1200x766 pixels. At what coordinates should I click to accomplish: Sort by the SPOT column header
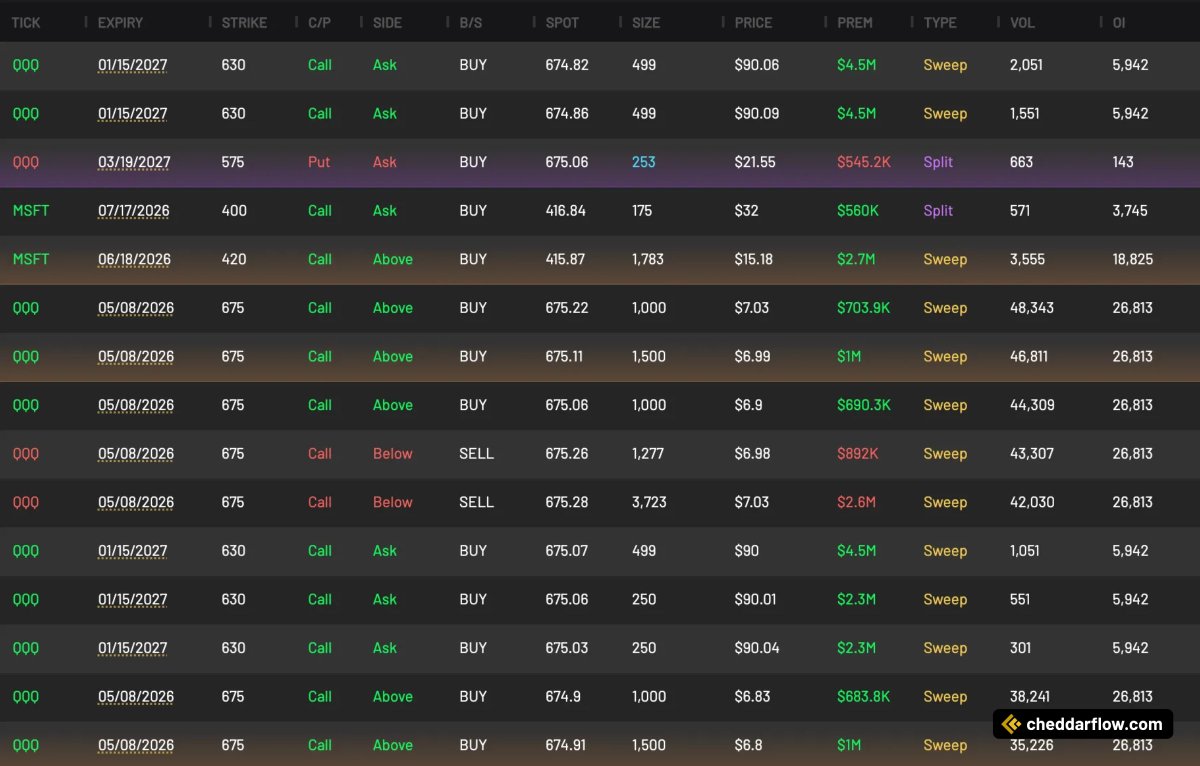[x=562, y=22]
